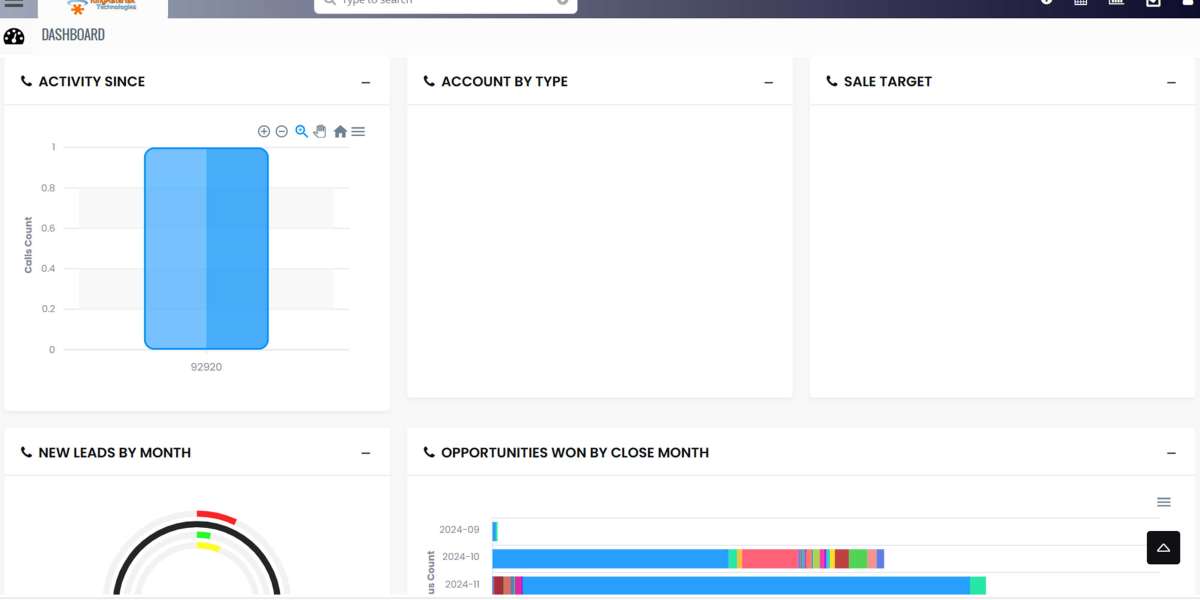1200x600 pixels.
Task: Click the NEW LEADS BY MONTH title
Action: tap(115, 453)
